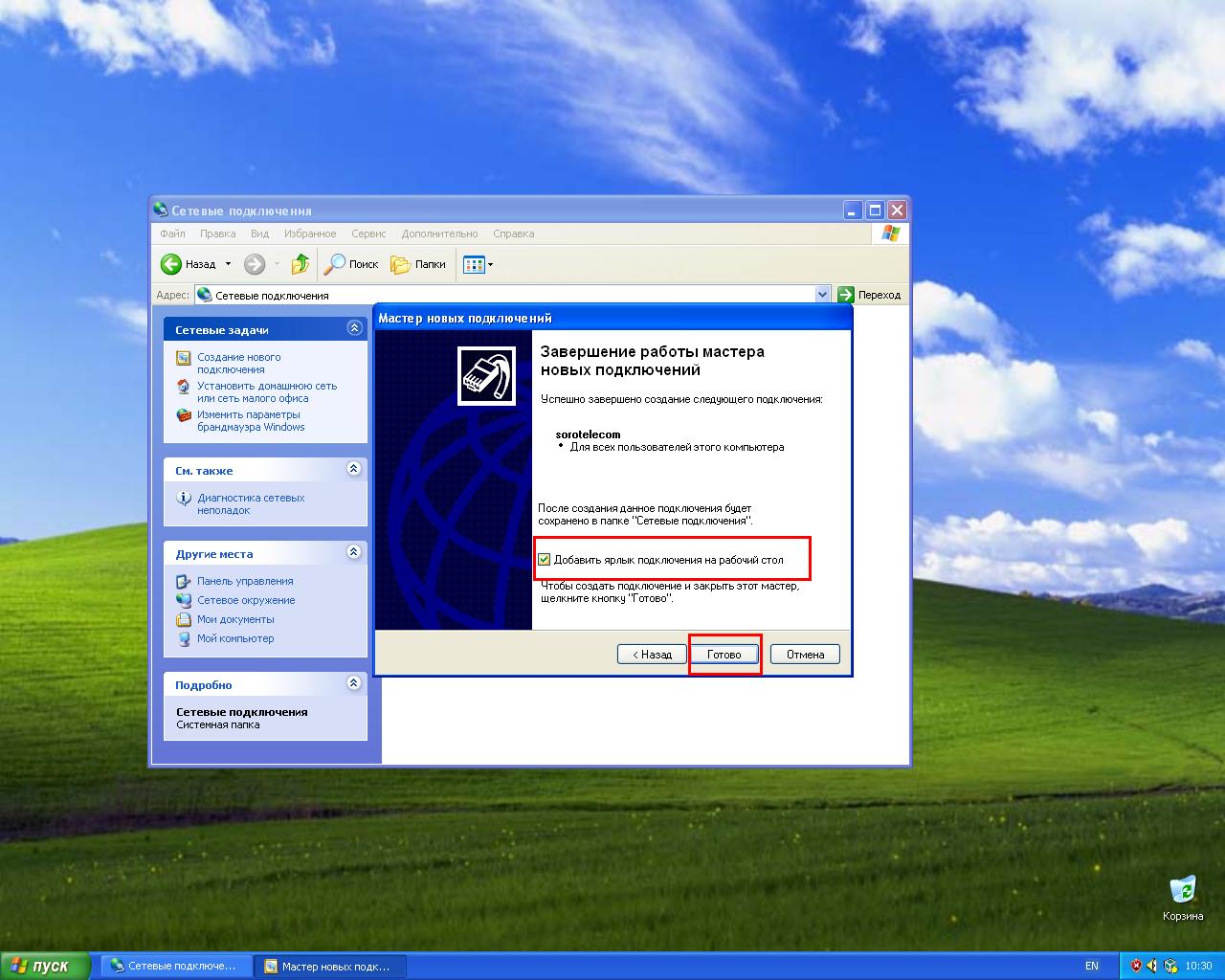The image size is (1225, 980).
Task: Click the < Назад button in wizard
Action: click(652, 655)
